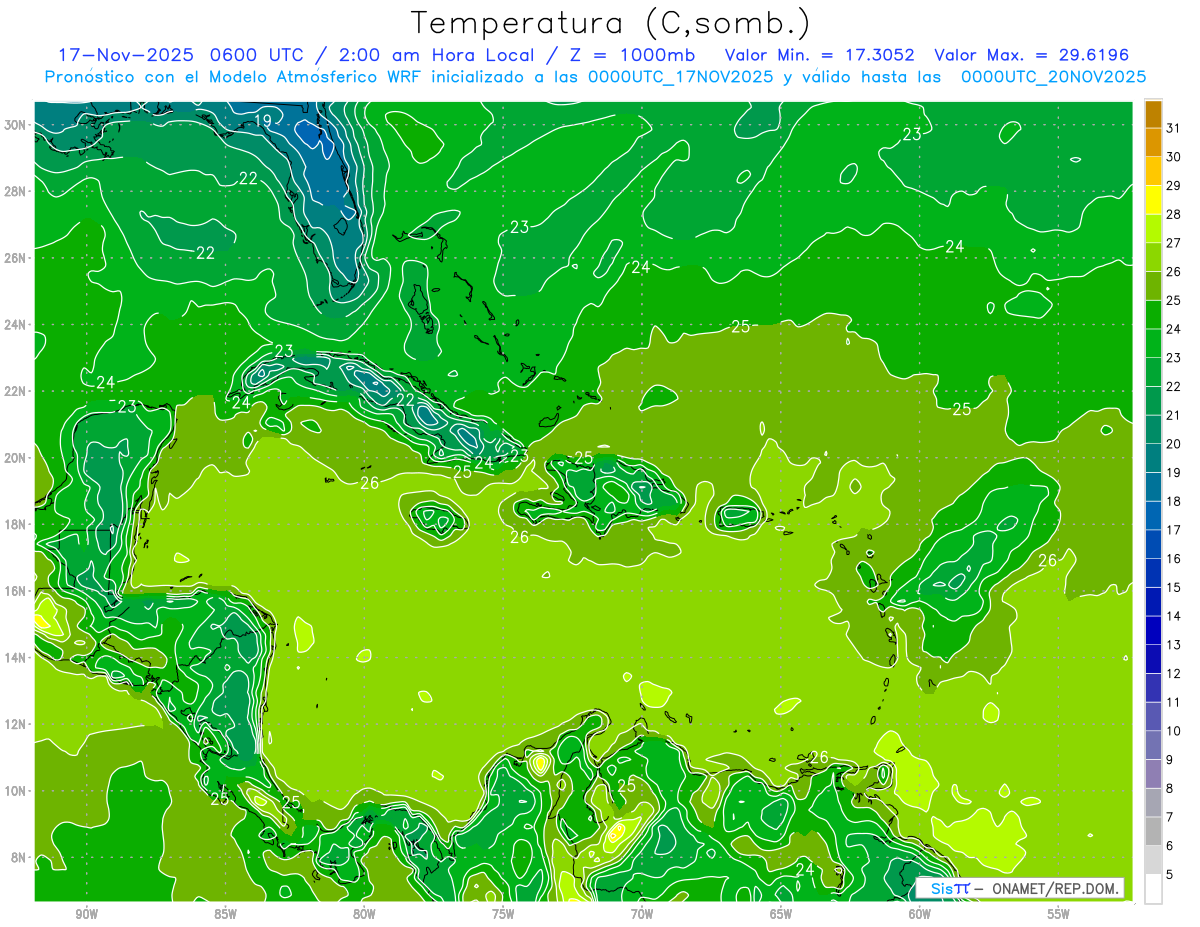Click the "12N" latitude axis label
Image resolution: width=1200 pixels, height=927 pixels.
(x=17, y=724)
